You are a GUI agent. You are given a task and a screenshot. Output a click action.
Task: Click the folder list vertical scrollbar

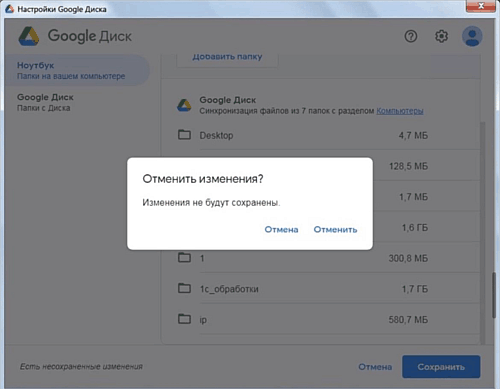tap(494, 295)
